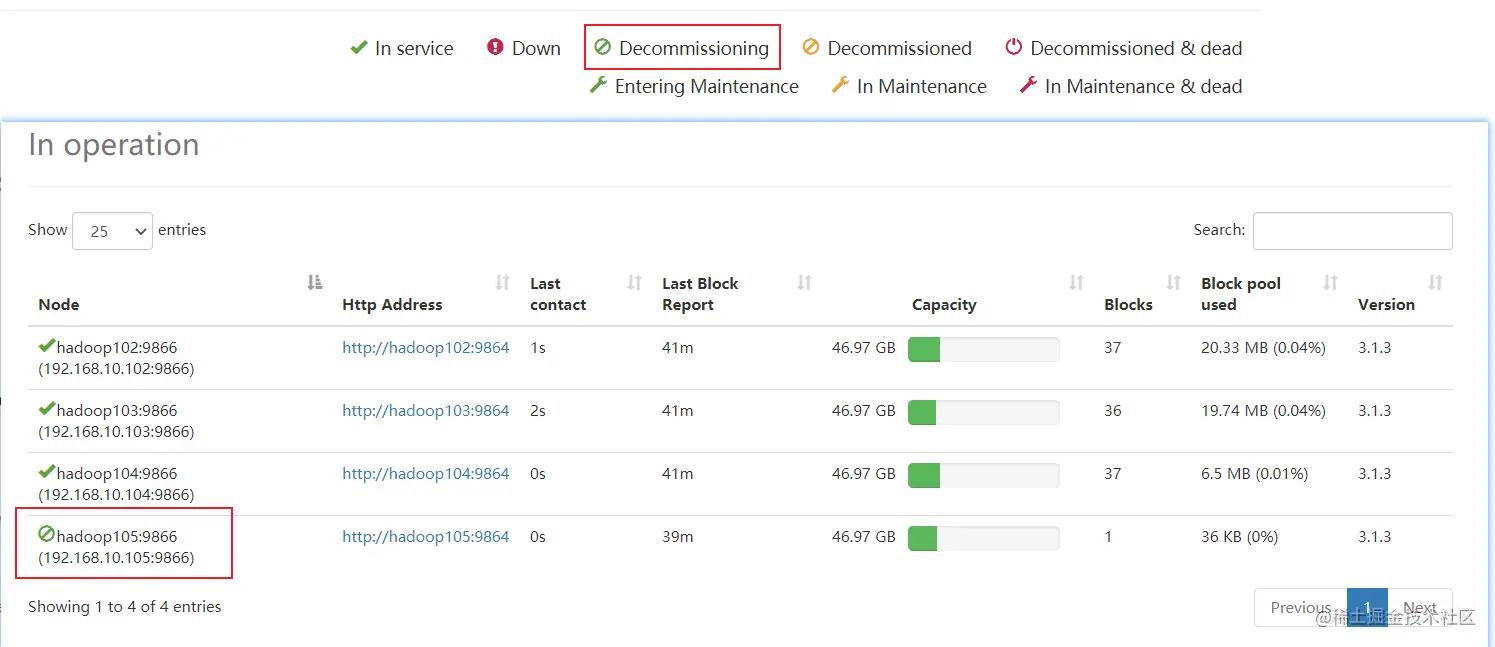The image size is (1495, 647).
Task: Click the green checkmark beside hadoop104:9866
Action: point(47,472)
